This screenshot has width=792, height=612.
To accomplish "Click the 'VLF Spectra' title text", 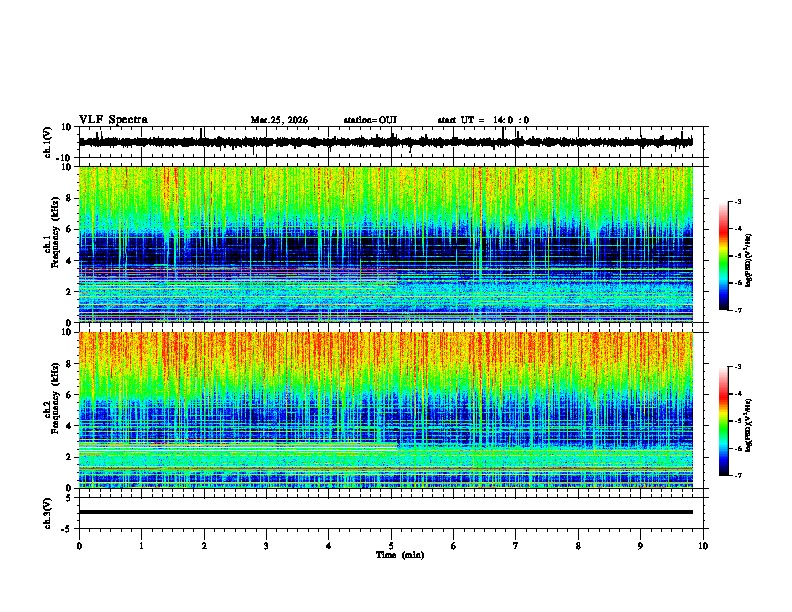I will coord(113,120).
